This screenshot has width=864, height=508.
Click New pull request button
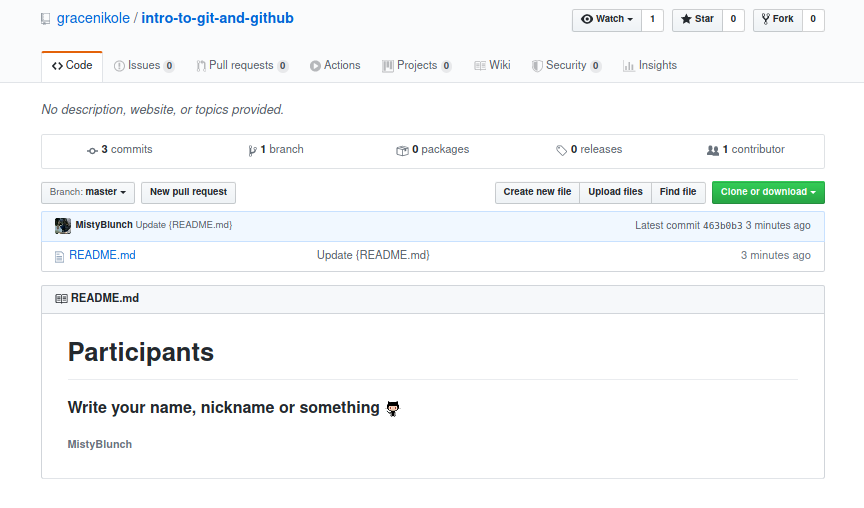click(188, 192)
